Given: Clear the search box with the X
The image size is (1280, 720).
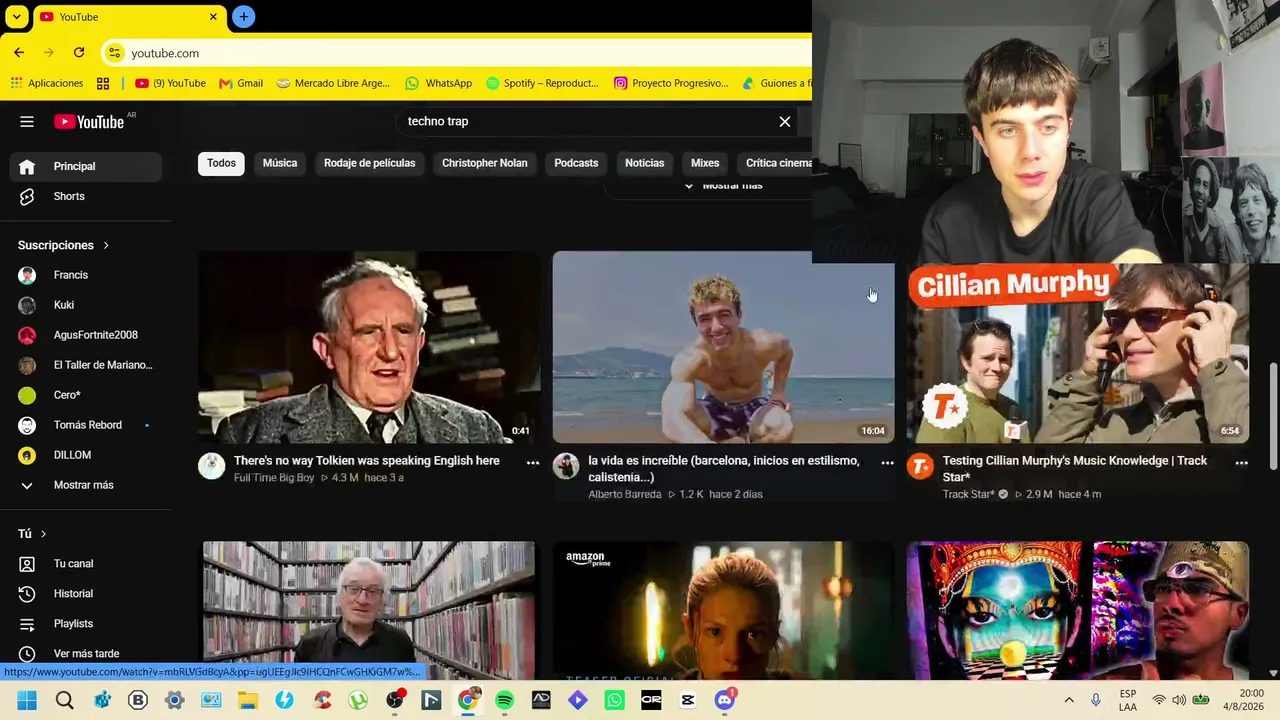Looking at the screenshot, I should 785,122.
